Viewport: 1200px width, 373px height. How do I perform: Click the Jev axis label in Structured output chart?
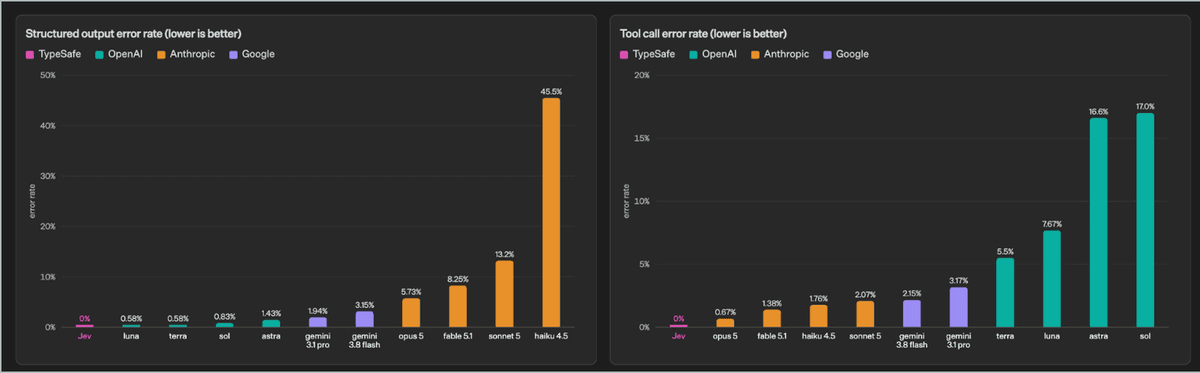(85, 338)
